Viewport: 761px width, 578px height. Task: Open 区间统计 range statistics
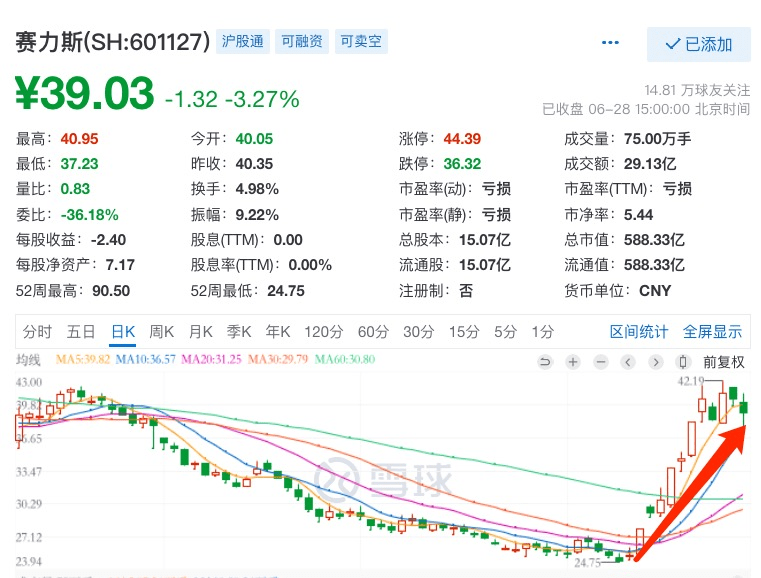[639, 332]
